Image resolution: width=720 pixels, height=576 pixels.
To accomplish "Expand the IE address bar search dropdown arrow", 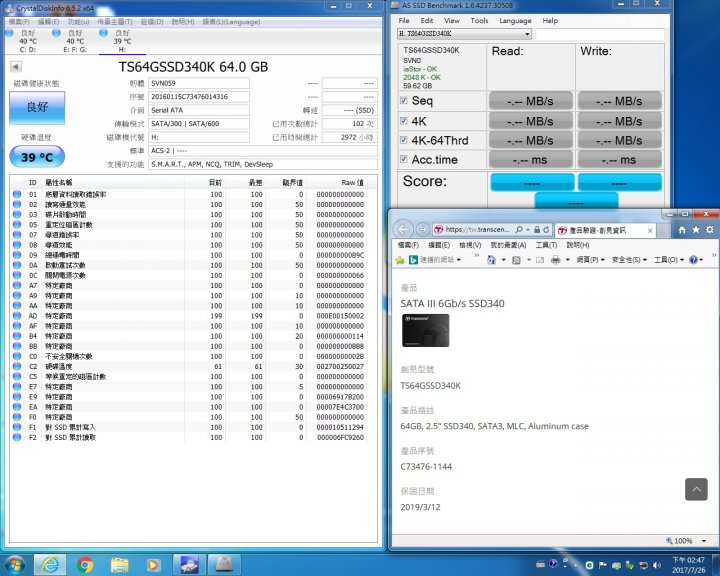I will click(x=528, y=229).
